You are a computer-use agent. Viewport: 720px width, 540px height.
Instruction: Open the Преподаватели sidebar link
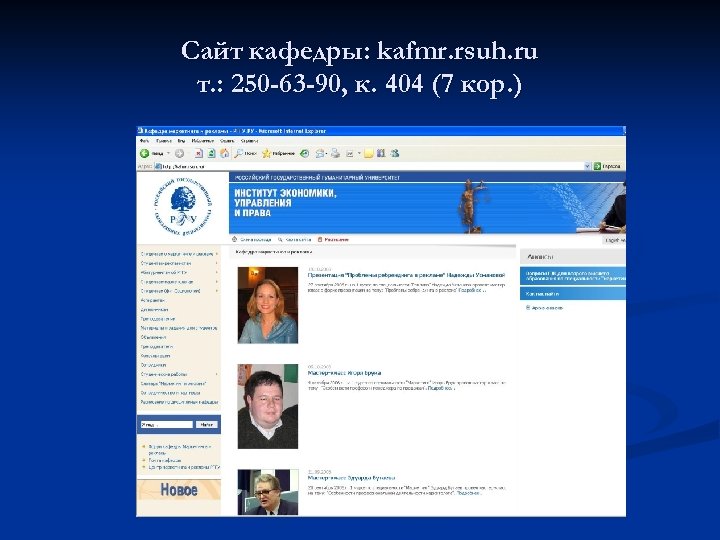point(157,347)
